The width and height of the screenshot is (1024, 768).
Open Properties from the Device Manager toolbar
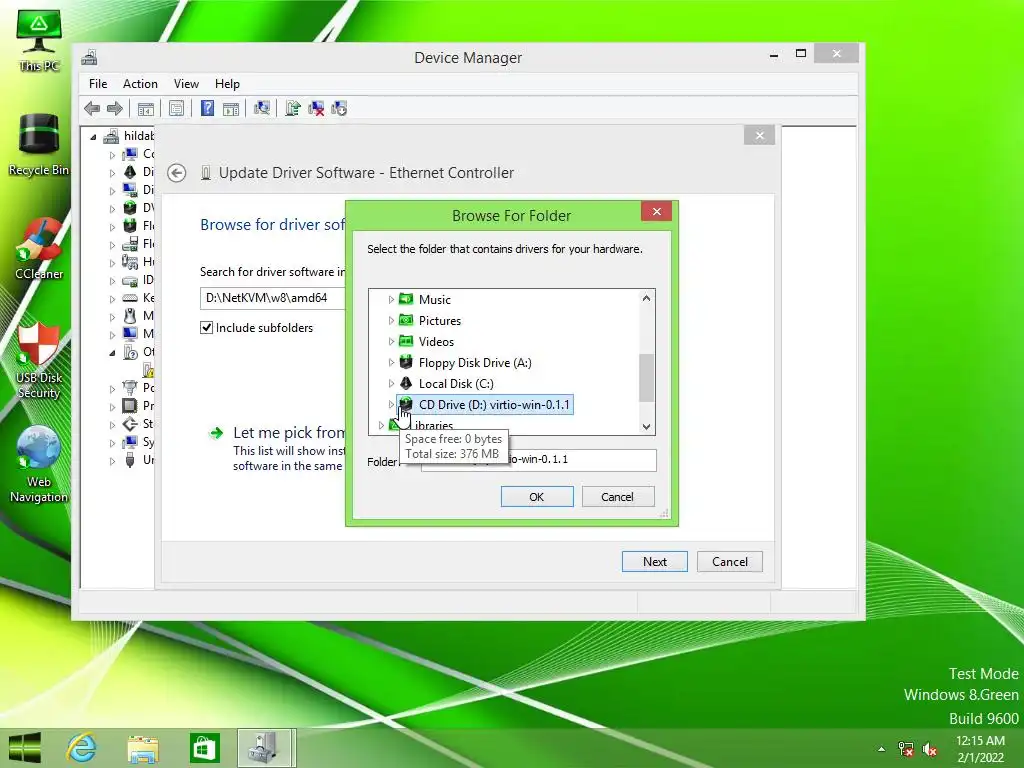tap(176, 108)
